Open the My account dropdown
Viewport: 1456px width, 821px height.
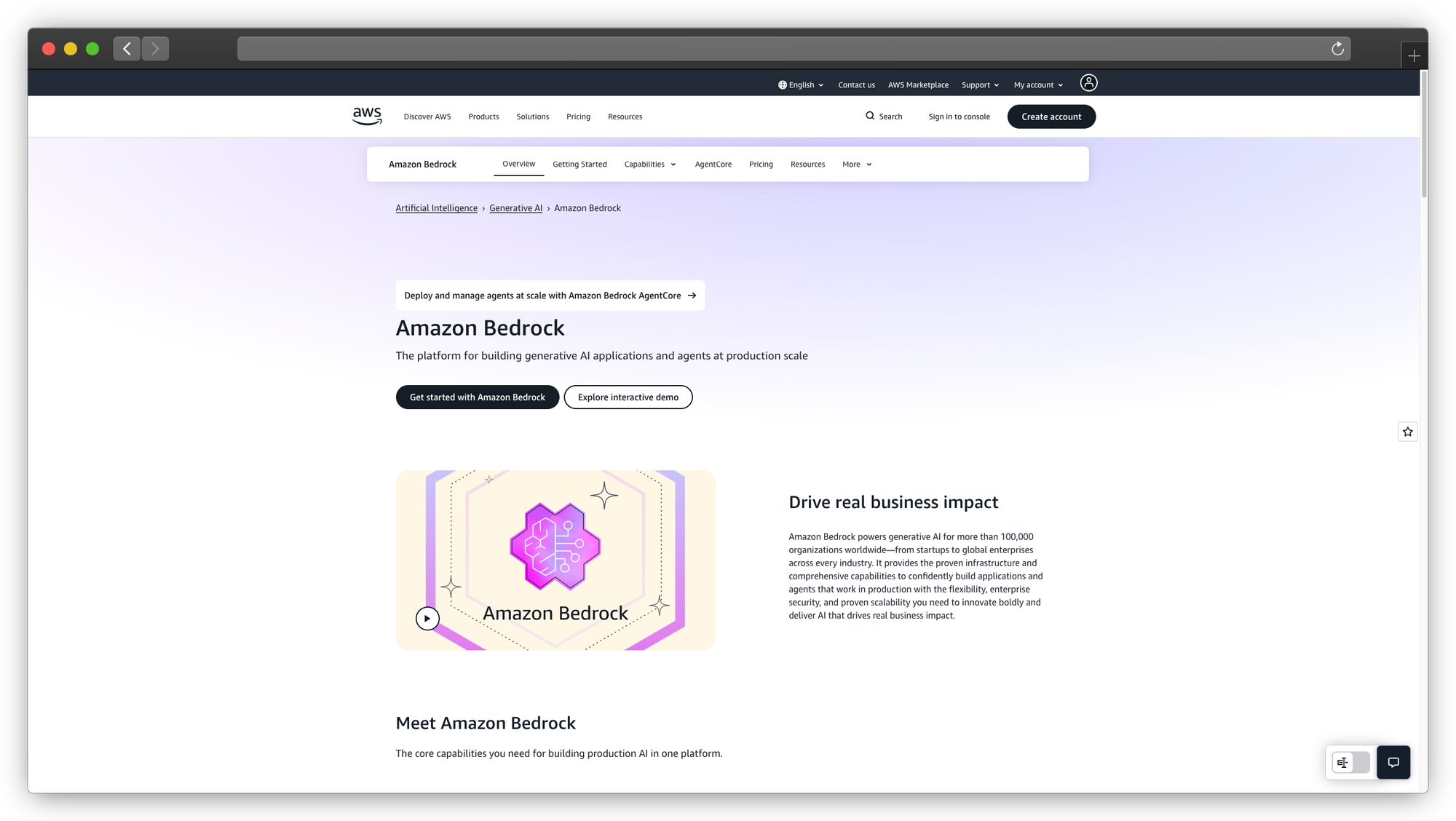point(1038,85)
